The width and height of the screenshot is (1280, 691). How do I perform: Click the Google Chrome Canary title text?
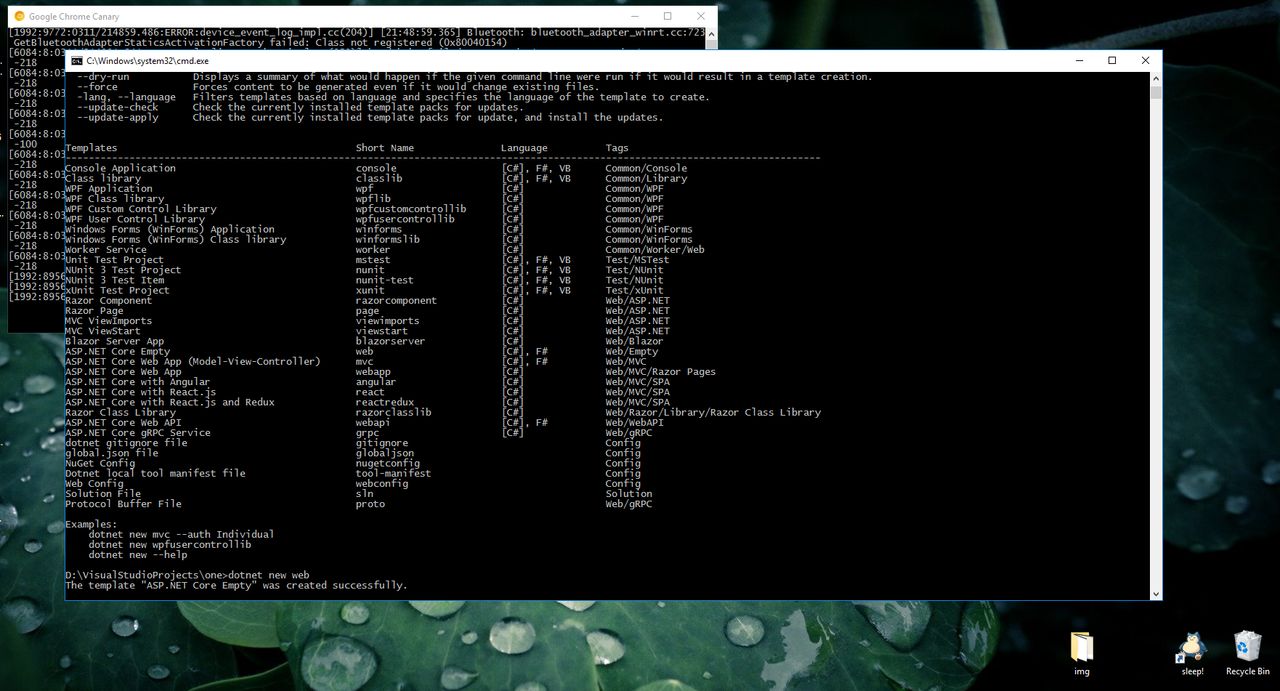[x=75, y=16]
